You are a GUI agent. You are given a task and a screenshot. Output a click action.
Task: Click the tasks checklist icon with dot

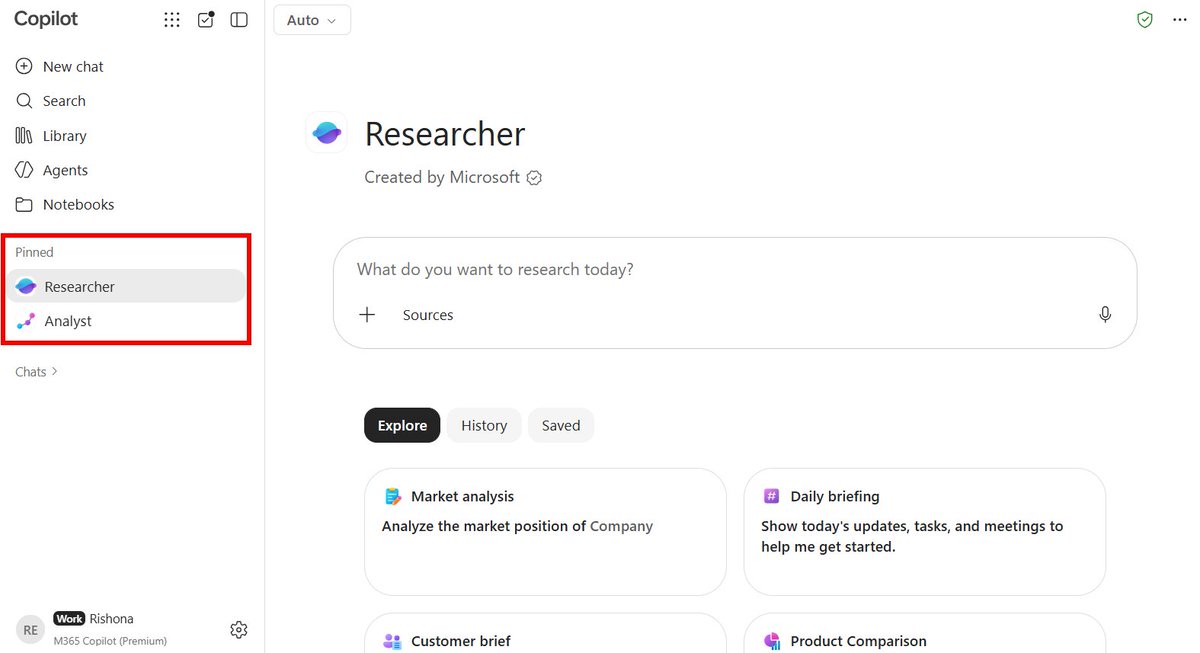[206, 19]
